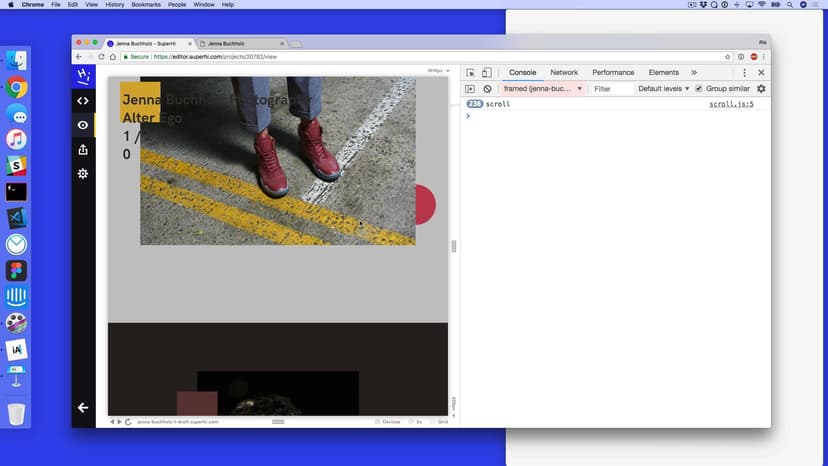Viewport: 828px width, 466px height.
Task: Clear the console with the clear icon
Action: pyautogui.click(x=488, y=89)
